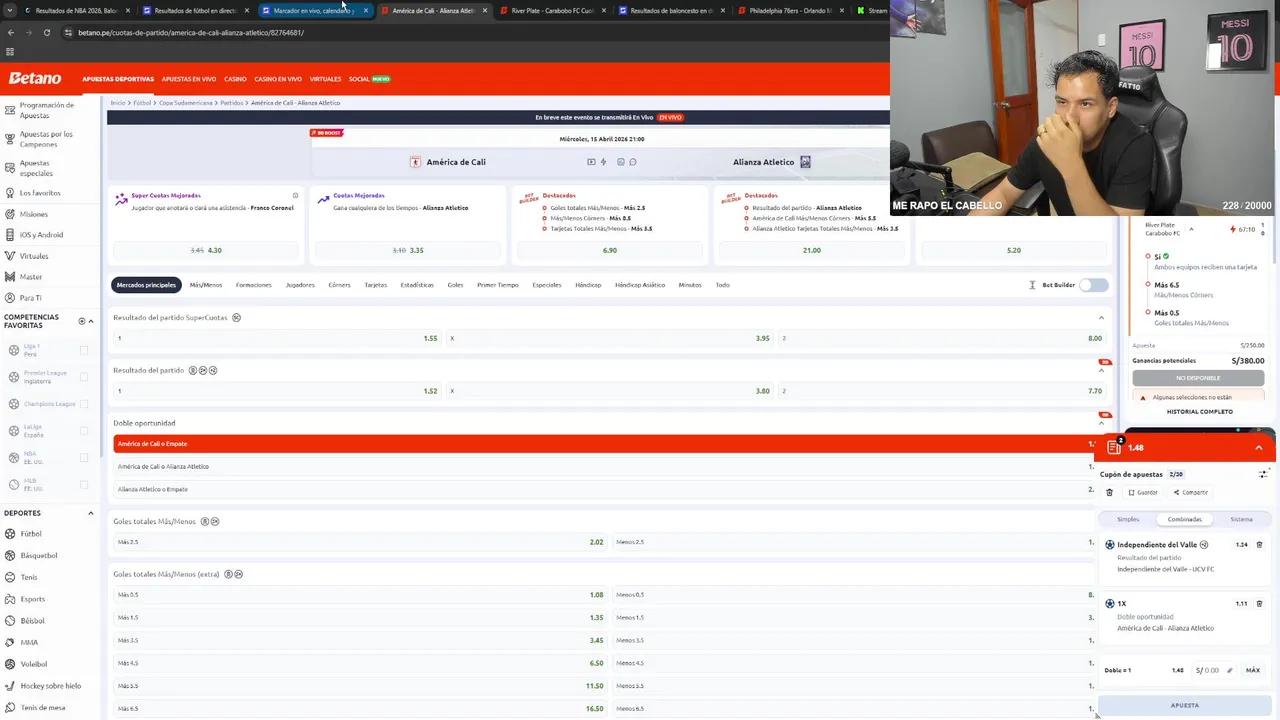Image resolution: width=1280 pixels, height=720 pixels.
Task: Click info icon on Super Cuotas Mejoradas card
Action: 295,196
